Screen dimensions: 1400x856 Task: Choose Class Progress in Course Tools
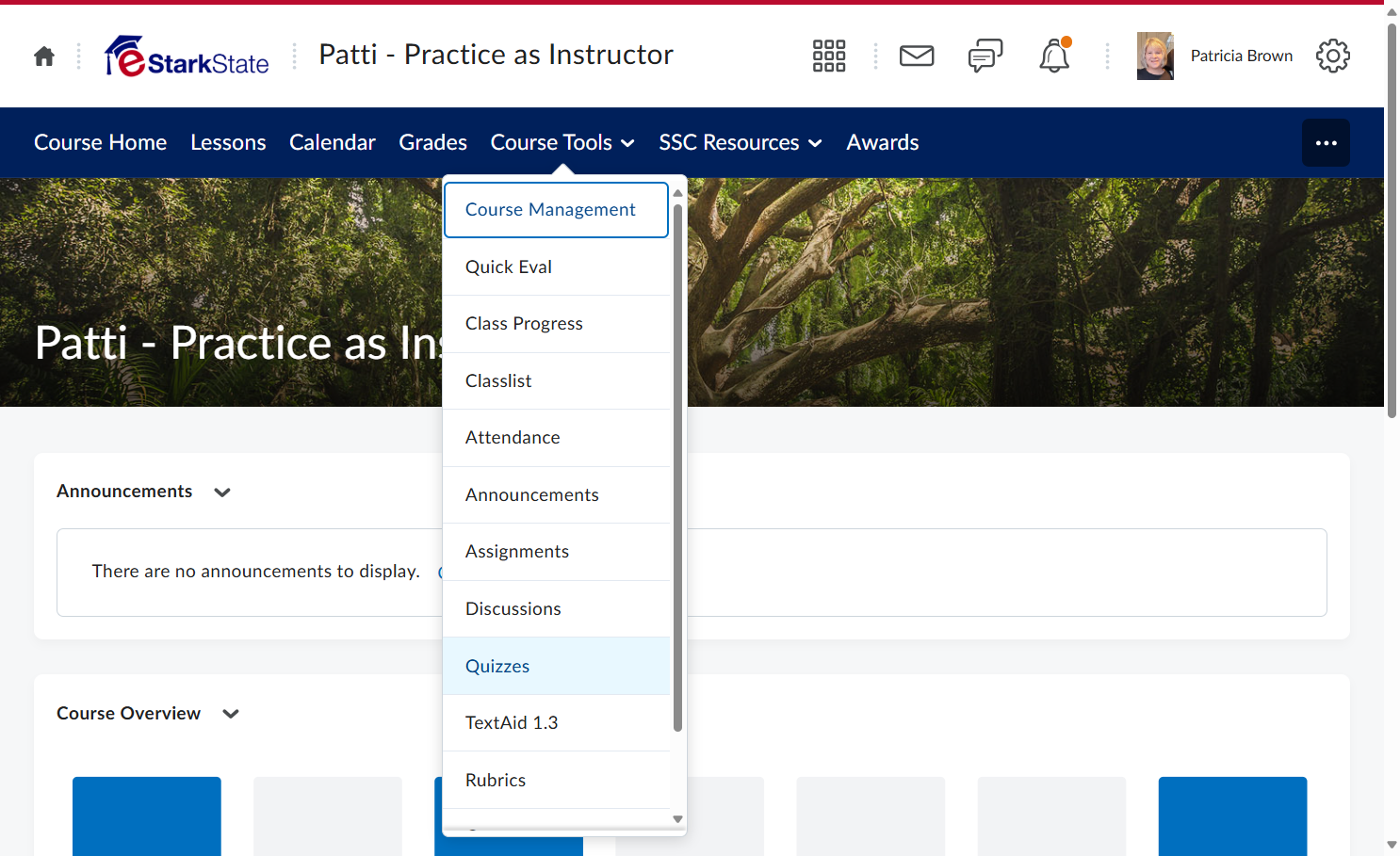tap(556, 324)
